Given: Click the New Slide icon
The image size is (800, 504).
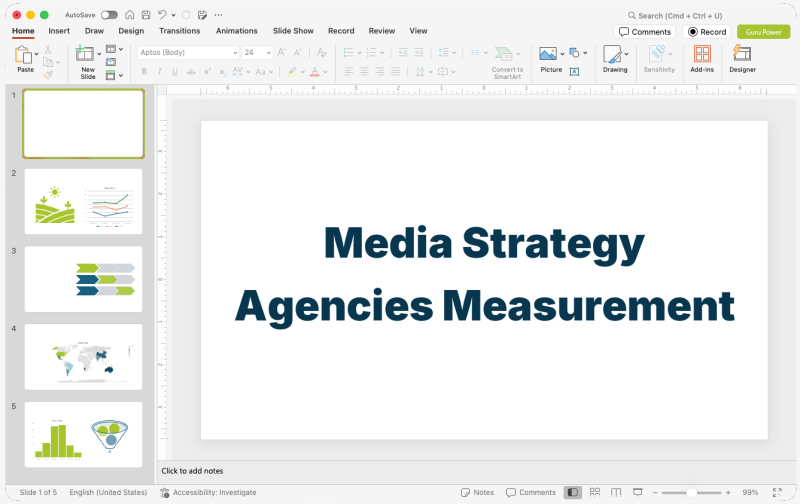Looking at the screenshot, I should (x=85, y=54).
